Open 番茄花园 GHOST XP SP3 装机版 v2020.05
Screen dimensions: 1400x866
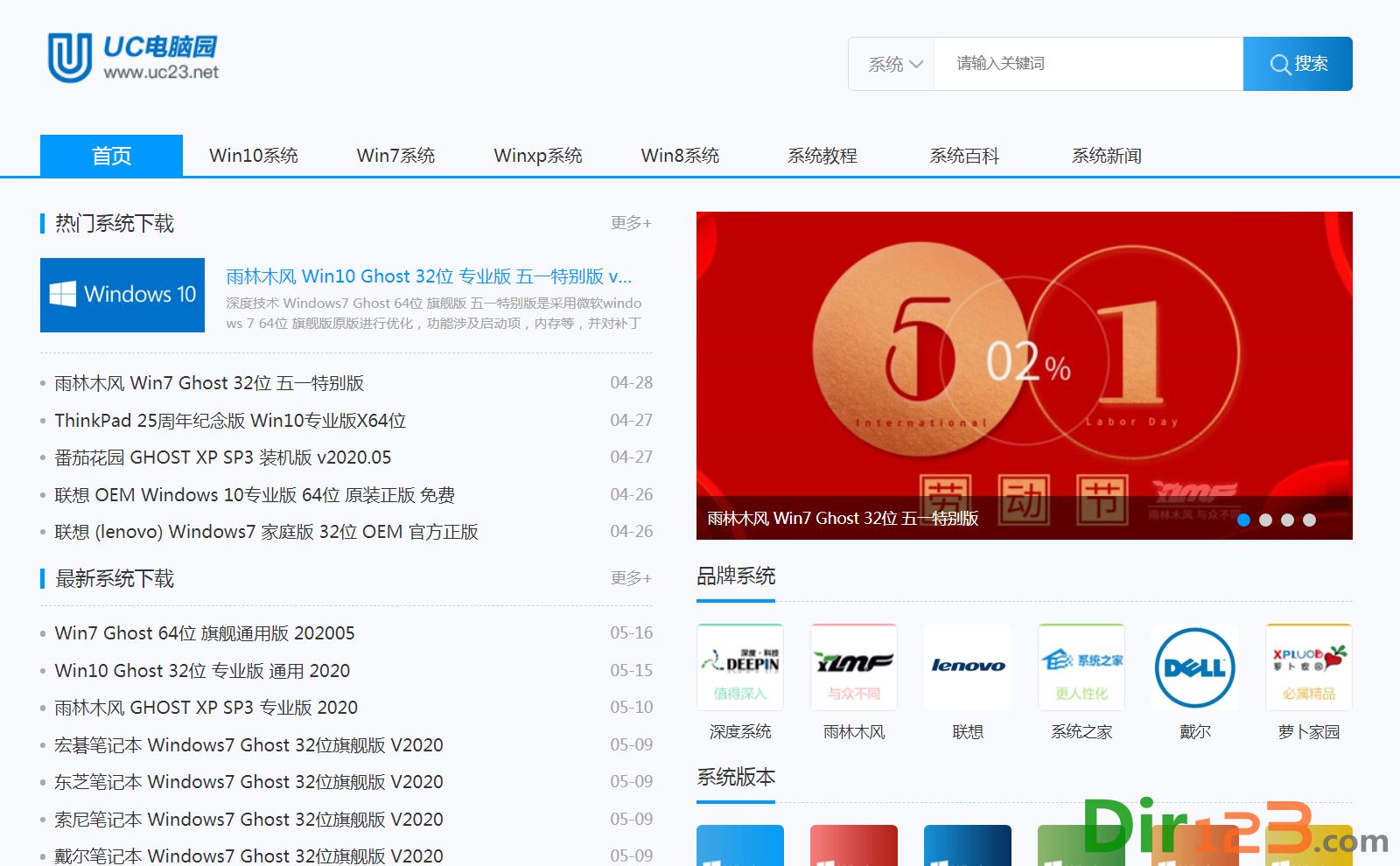pyautogui.click(x=223, y=457)
